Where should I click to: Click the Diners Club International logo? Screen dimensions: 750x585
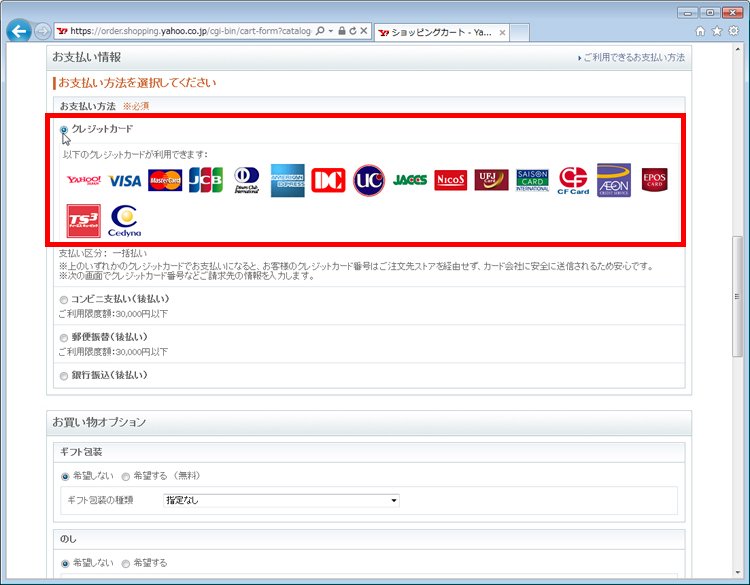[247, 180]
